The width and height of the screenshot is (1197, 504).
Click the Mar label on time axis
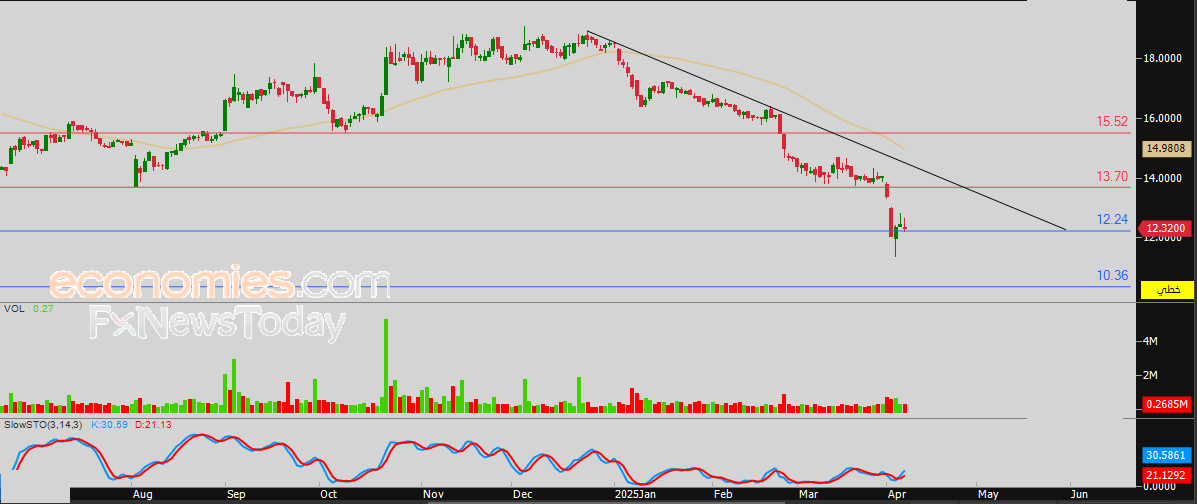pyautogui.click(x=808, y=495)
